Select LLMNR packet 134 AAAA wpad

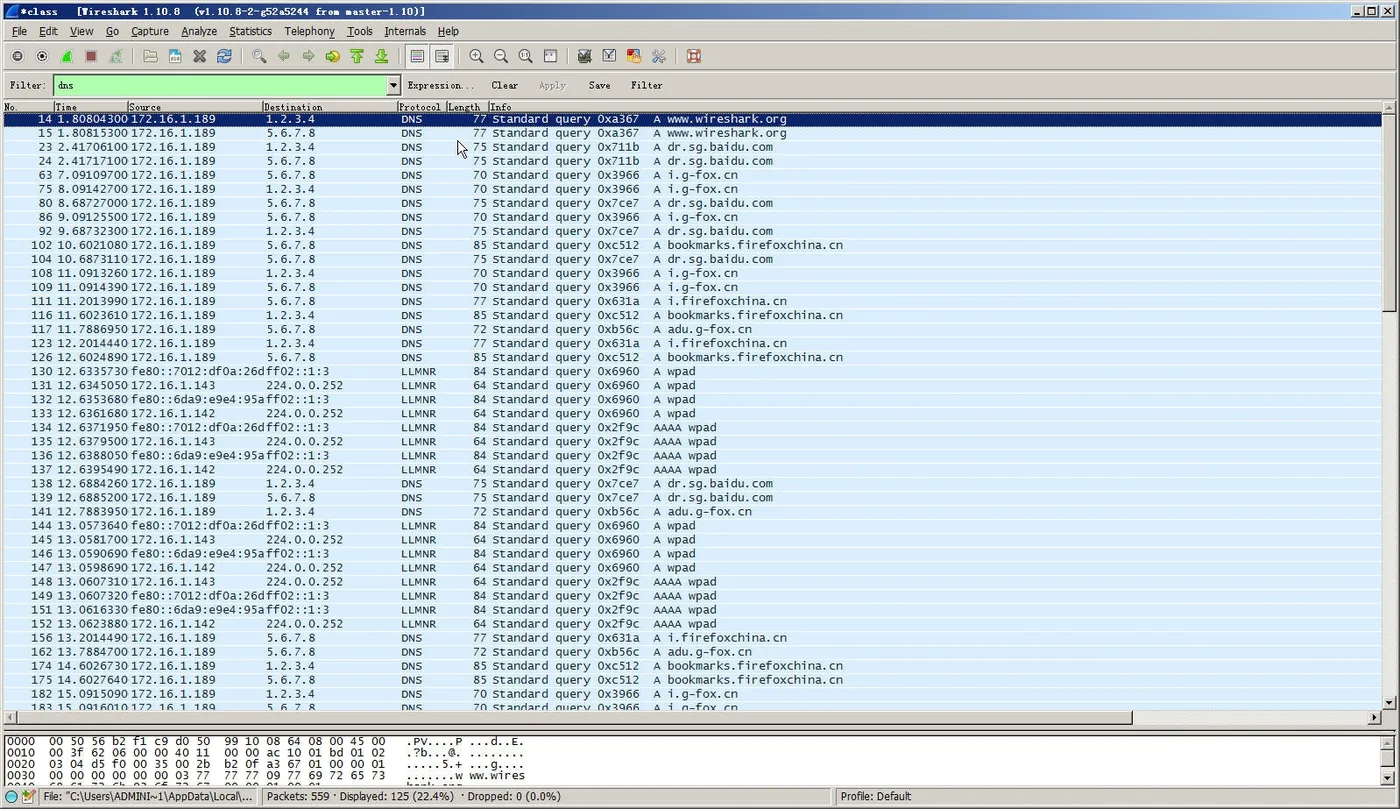692,427
